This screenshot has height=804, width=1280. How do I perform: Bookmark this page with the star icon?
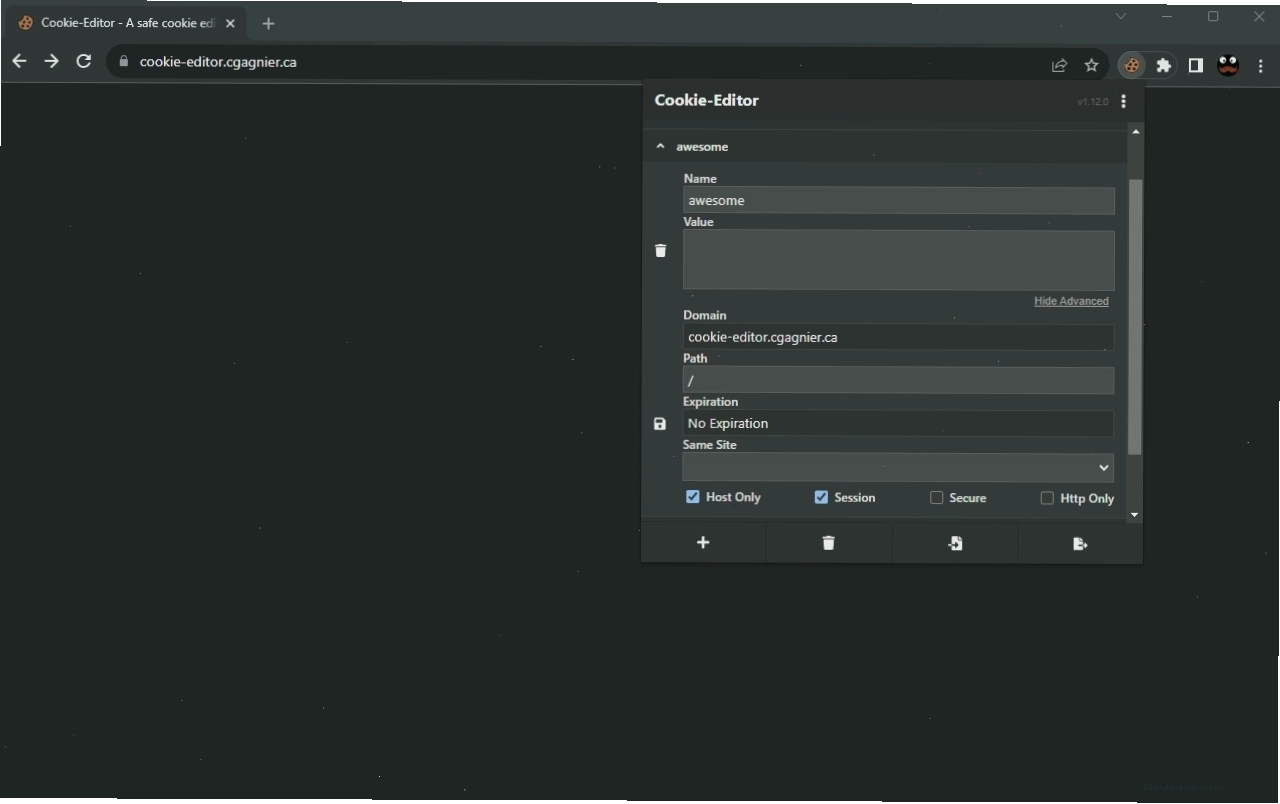(1091, 65)
